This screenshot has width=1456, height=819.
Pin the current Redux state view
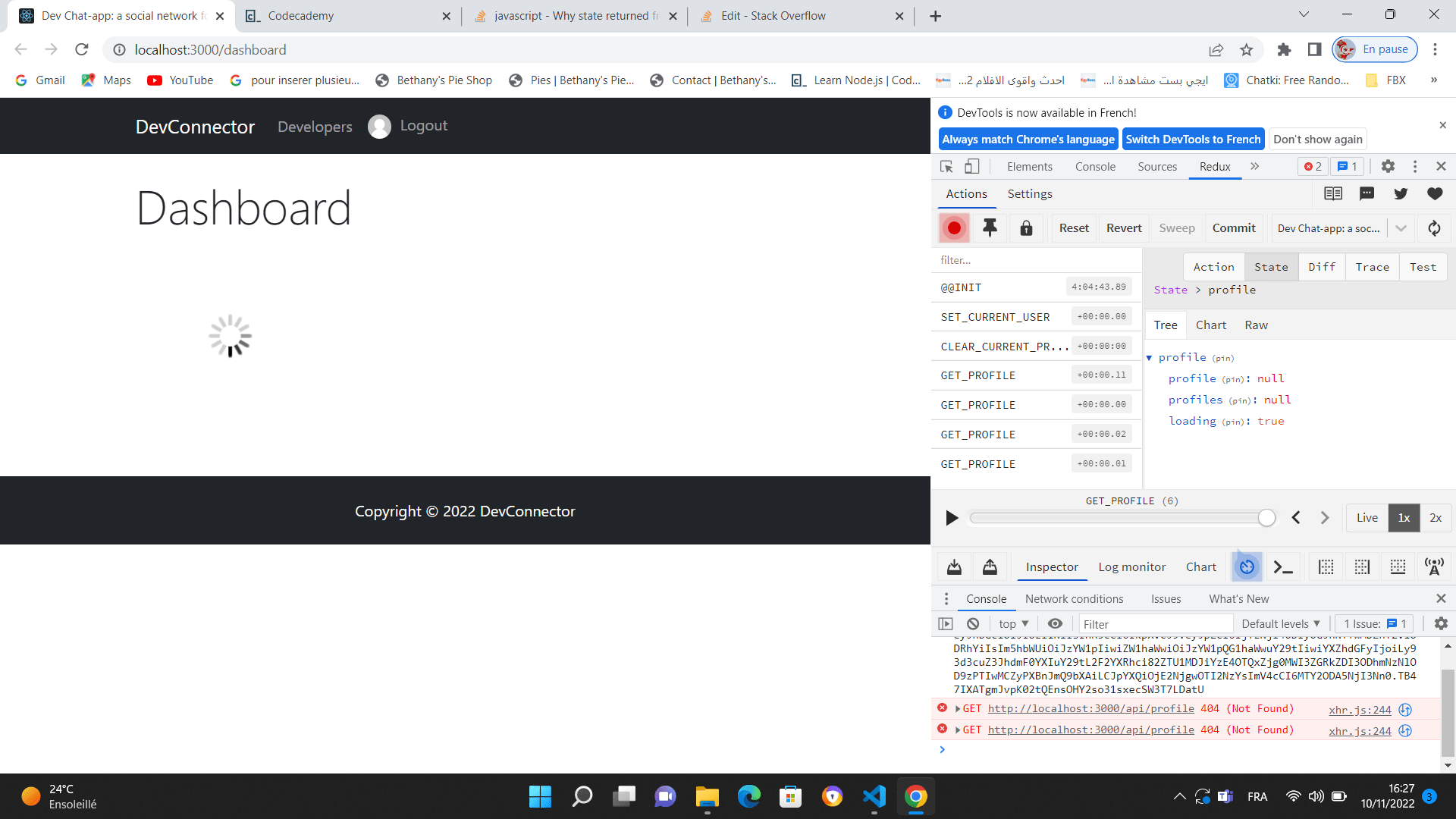(x=990, y=227)
